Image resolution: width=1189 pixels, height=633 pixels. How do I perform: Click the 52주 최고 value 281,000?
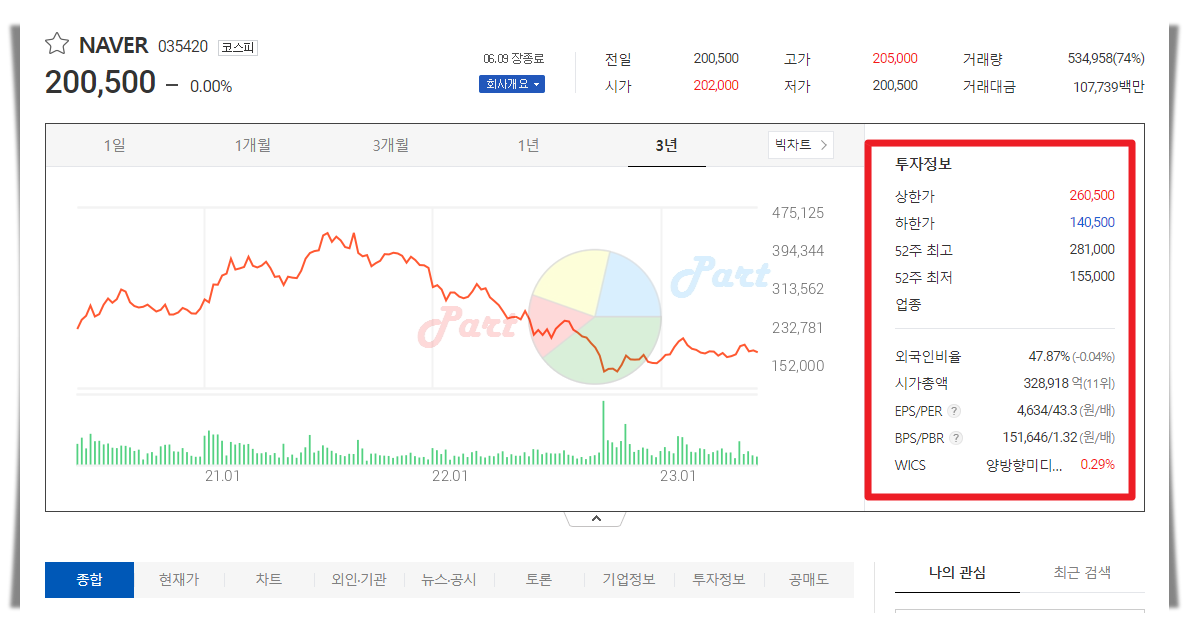(1092, 249)
